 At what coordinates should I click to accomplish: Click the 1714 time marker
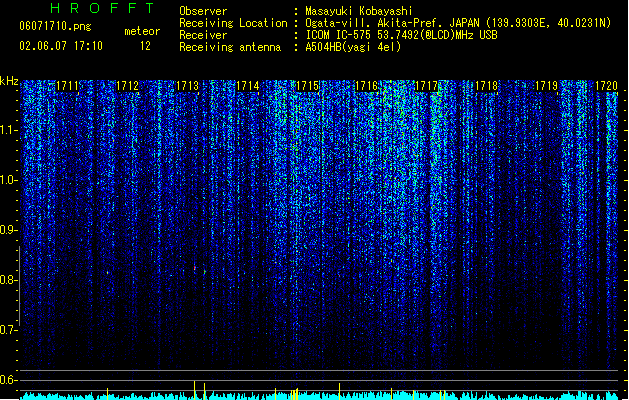pos(248,86)
